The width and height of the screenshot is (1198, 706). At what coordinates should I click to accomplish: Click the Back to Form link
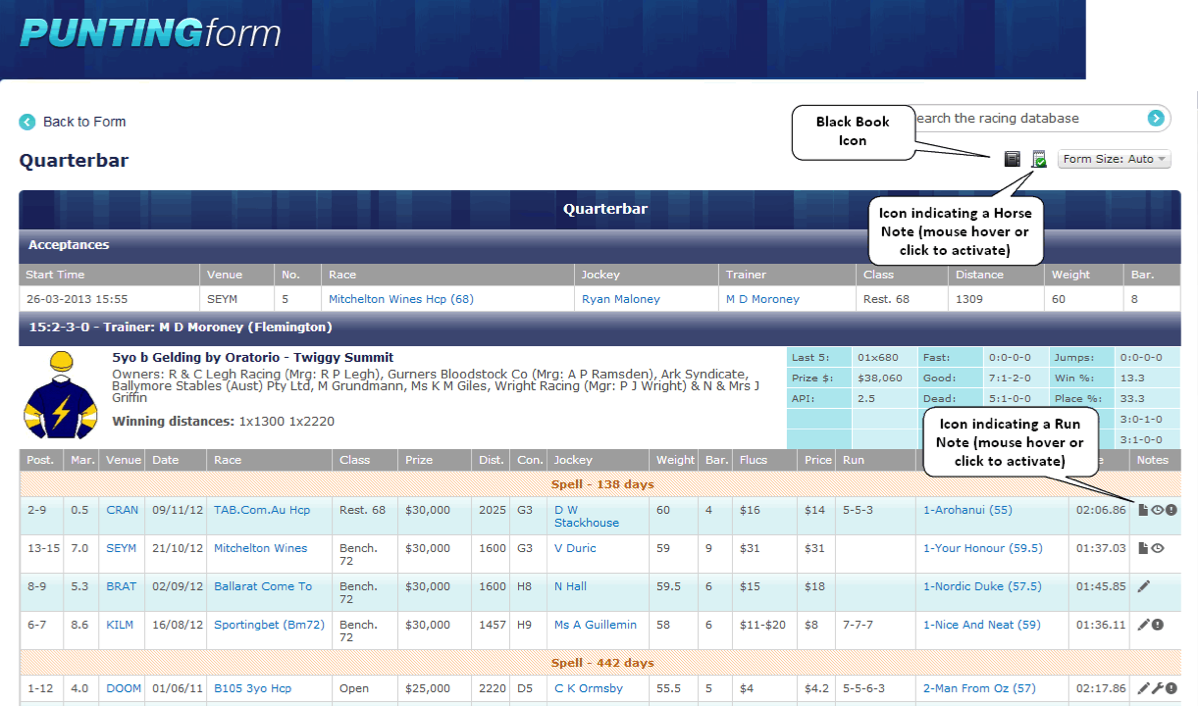(x=84, y=122)
